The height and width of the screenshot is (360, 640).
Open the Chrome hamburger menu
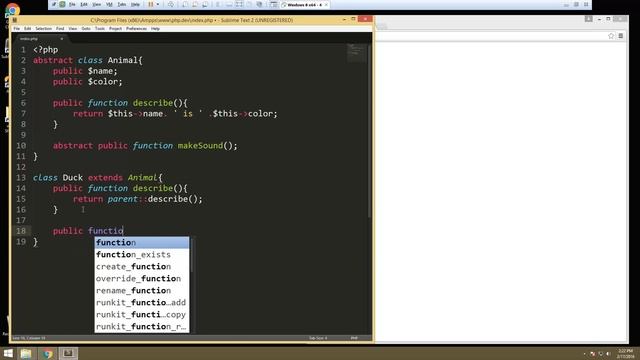620,36
